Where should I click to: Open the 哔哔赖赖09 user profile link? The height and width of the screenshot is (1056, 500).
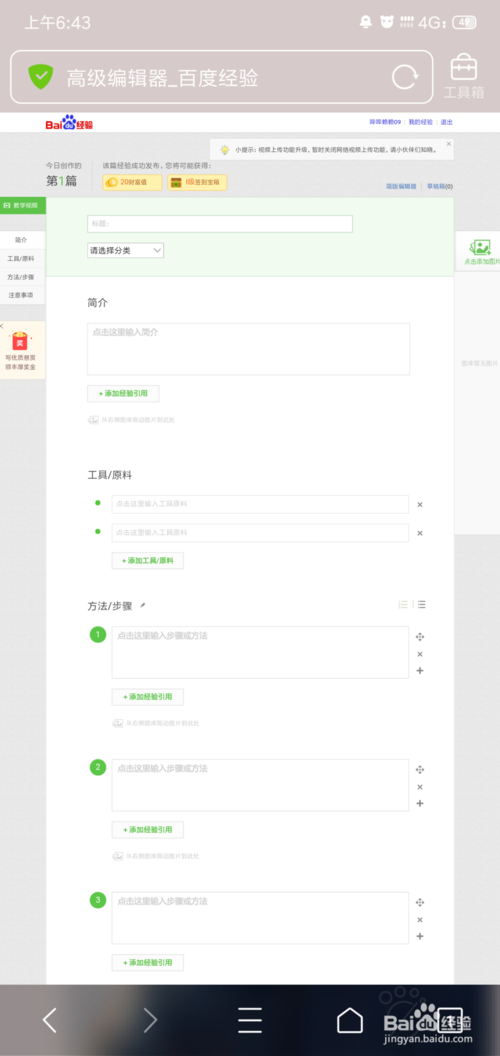pos(385,122)
